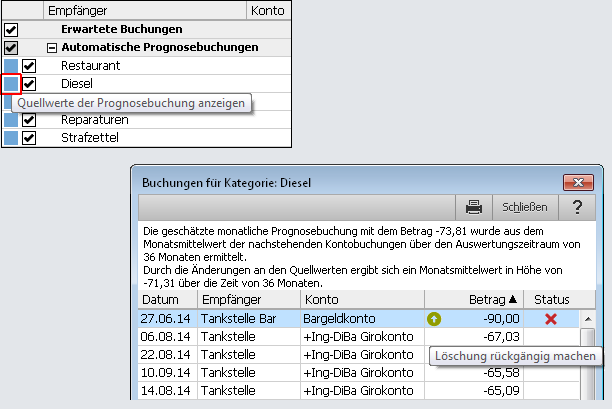Uncheck the Restaurant checkbox
Screen dimensions: 612x409
pos(30,66)
